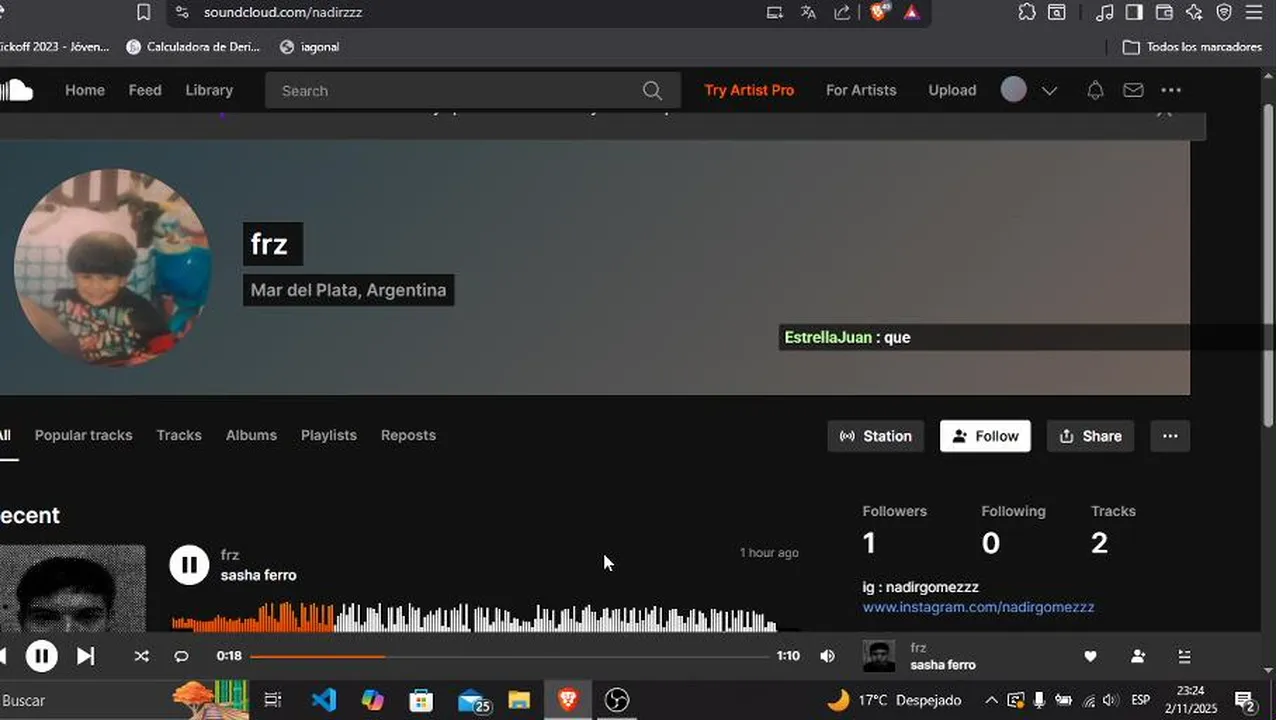The width and height of the screenshot is (1276, 720).
Task: Open Brave Leo AI sparkle icon
Action: pos(1194,12)
